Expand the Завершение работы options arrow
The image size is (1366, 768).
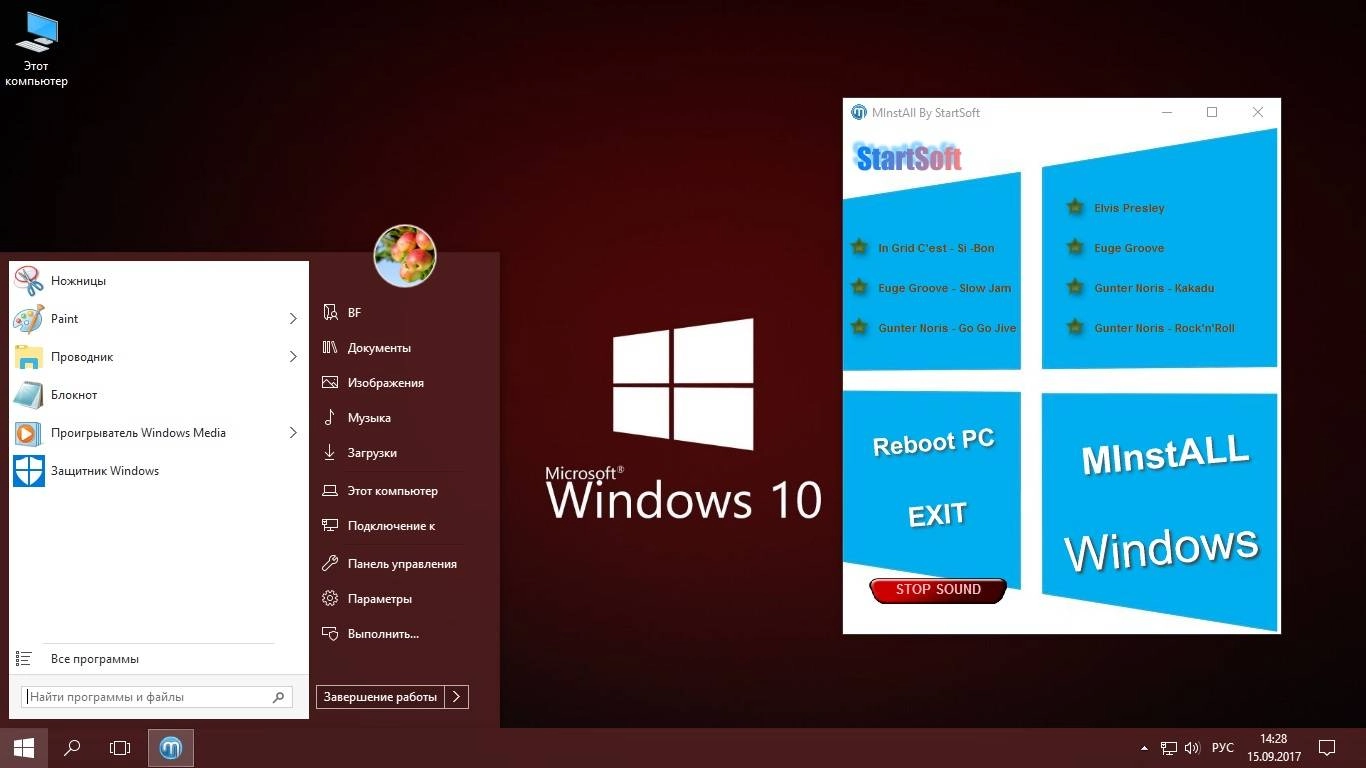point(456,697)
